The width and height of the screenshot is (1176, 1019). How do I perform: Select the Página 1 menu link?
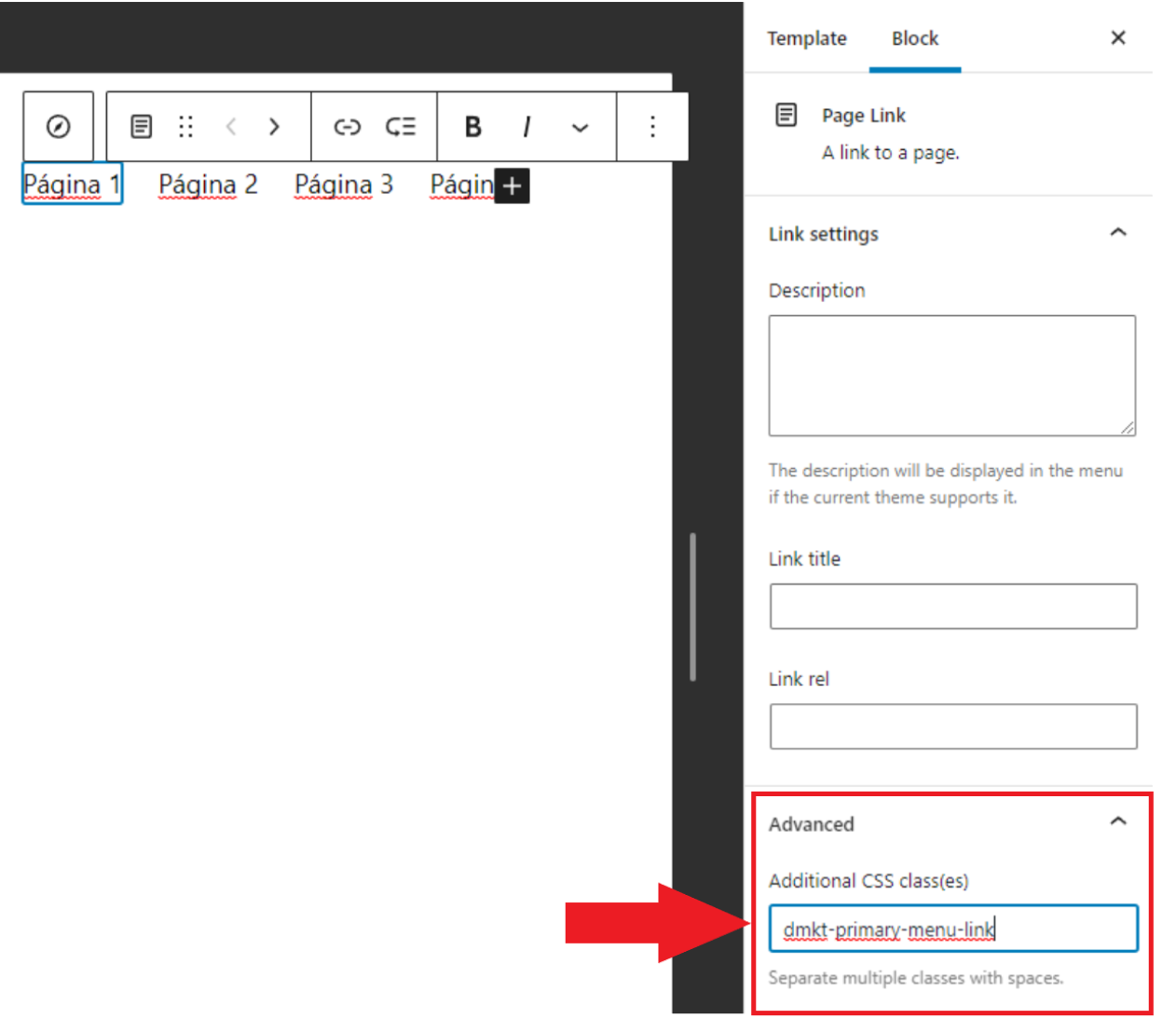pyautogui.click(x=72, y=185)
